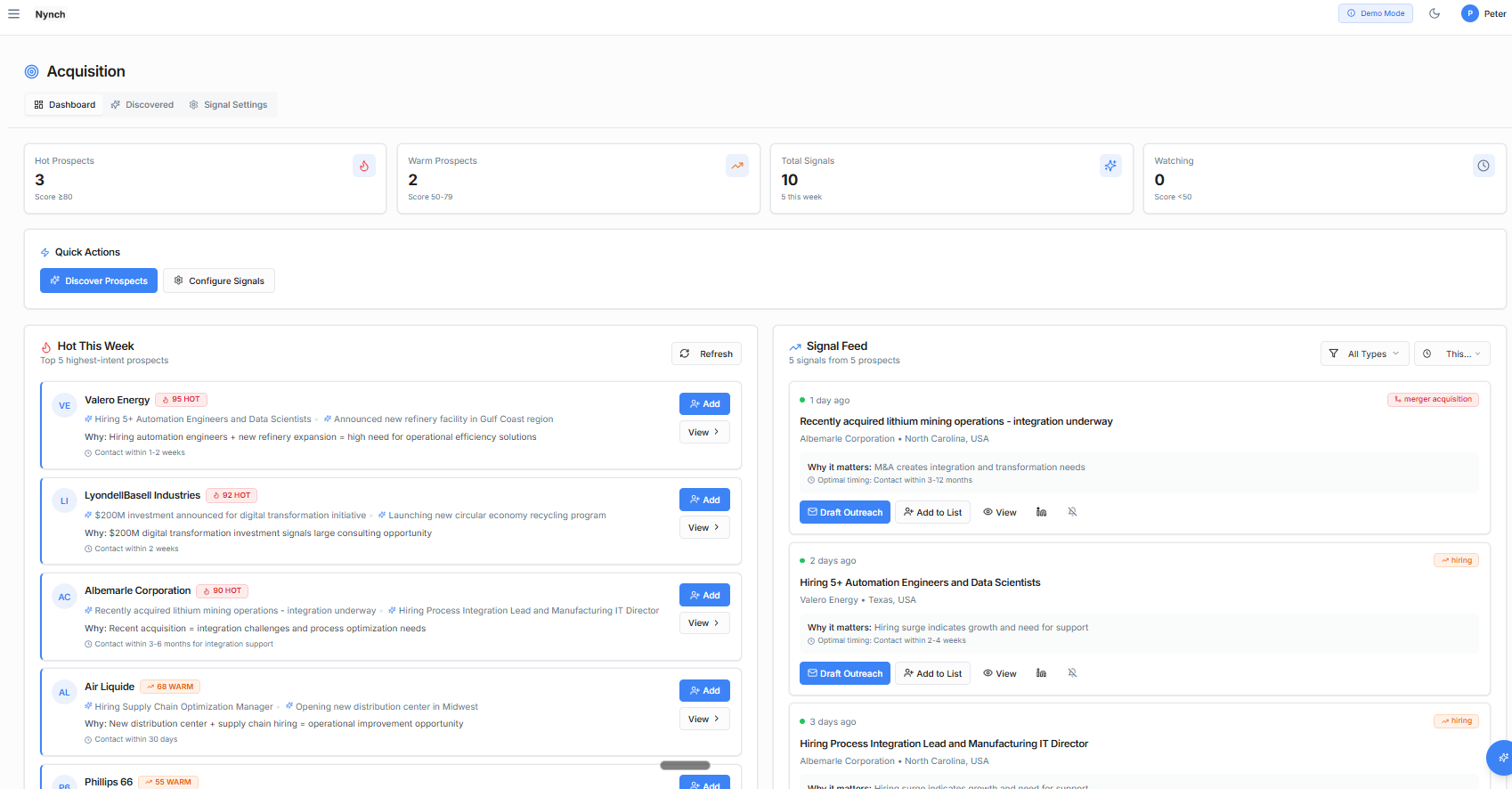Open the hamburger sidebar menu
This screenshot has width=1512, height=789.
[13, 14]
